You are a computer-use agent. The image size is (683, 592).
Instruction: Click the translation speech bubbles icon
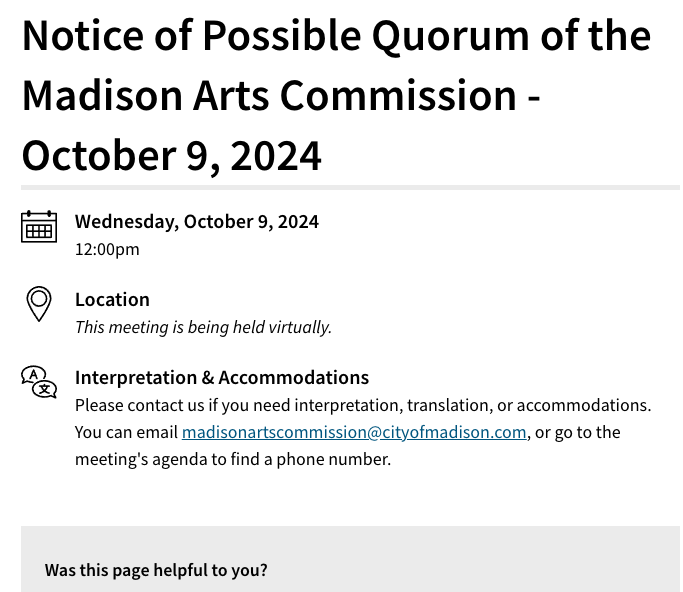pos(39,382)
